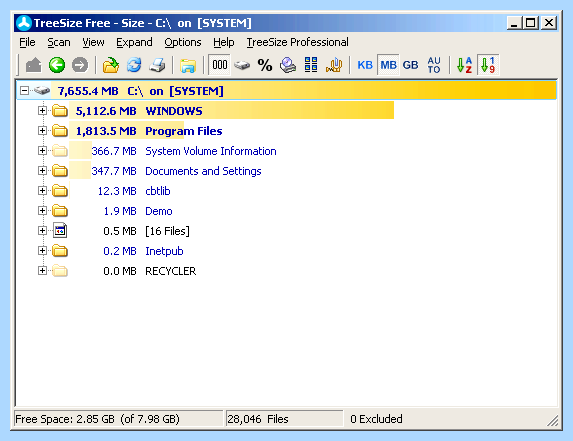Expand the Demo folder
The image size is (573, 441).
[42, 210]
